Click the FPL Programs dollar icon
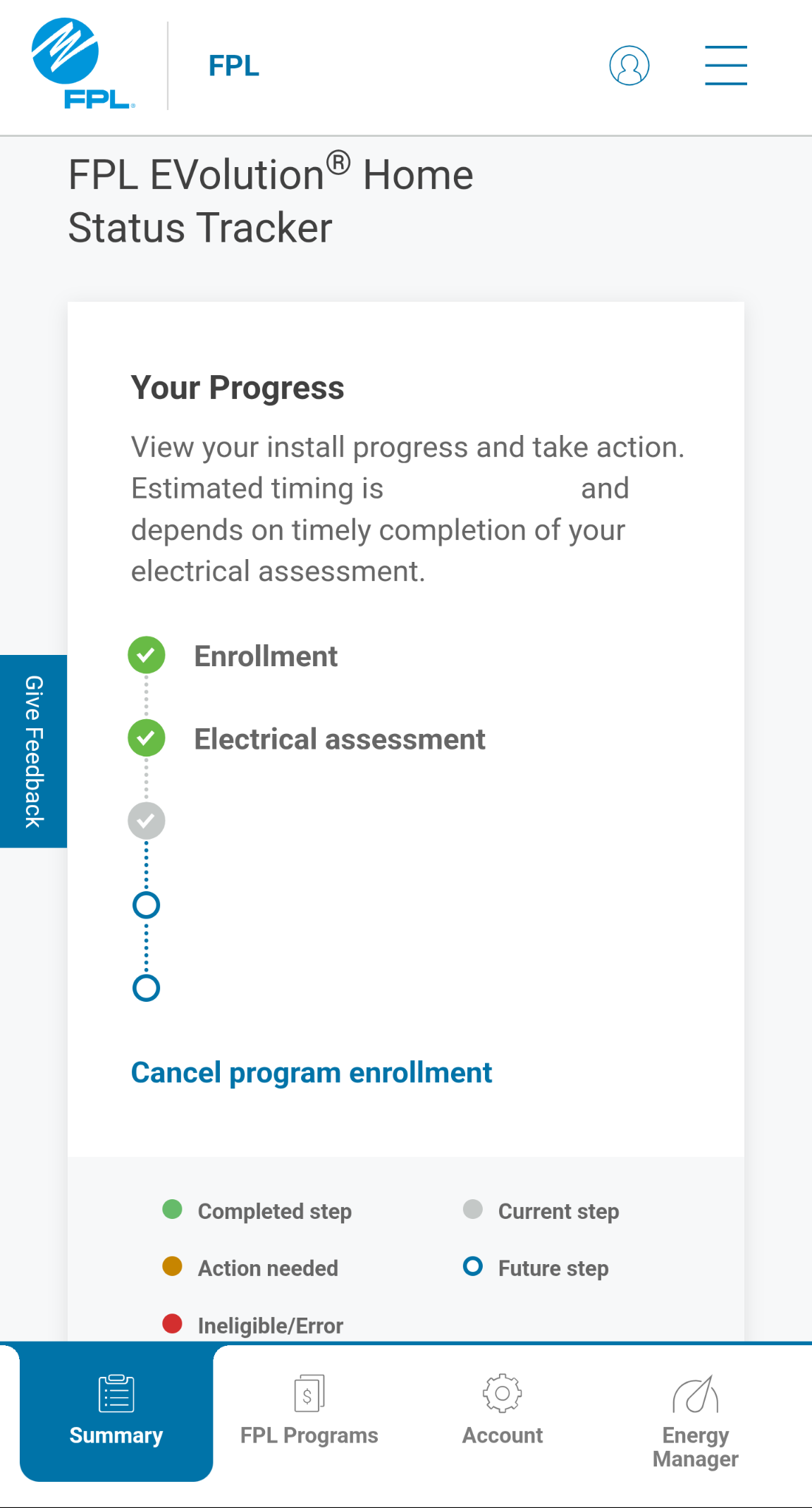 tap(309, 1393)
